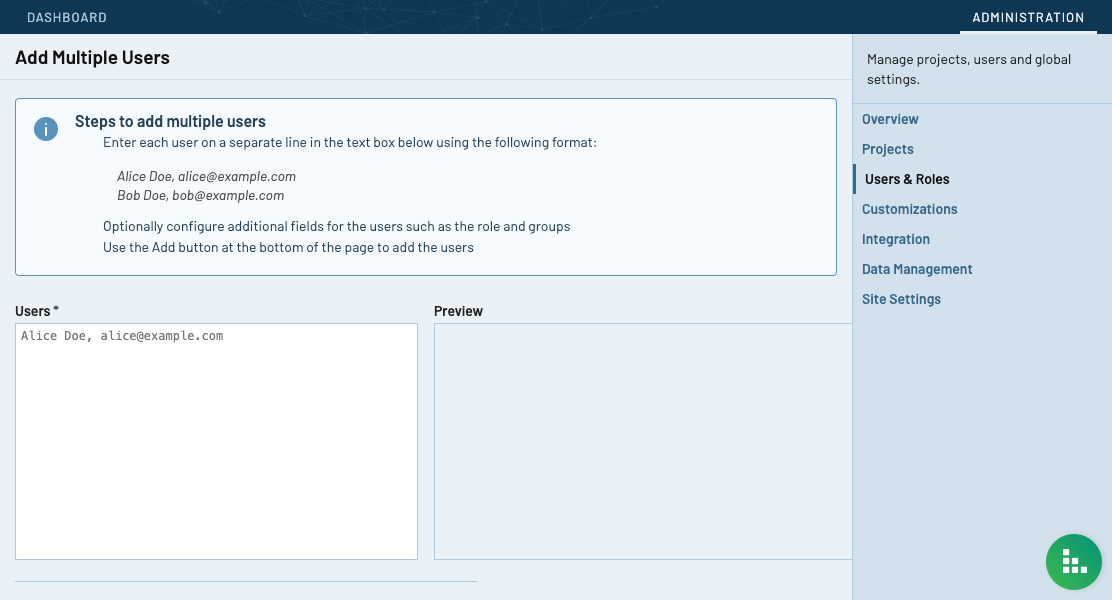This screenshot has width=1112, height=600.
Task: Open the Data Management section
Action: (x=917, y=269)
